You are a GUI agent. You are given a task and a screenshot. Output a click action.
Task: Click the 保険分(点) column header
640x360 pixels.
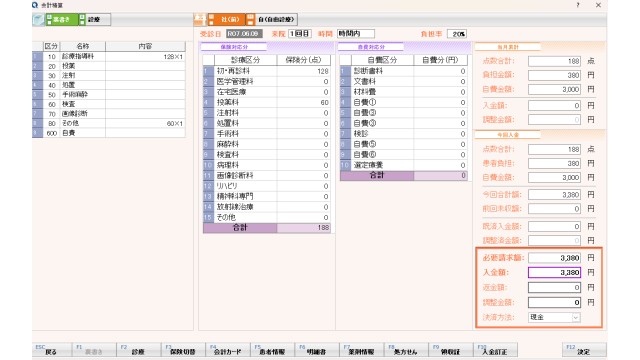[303, 60]
